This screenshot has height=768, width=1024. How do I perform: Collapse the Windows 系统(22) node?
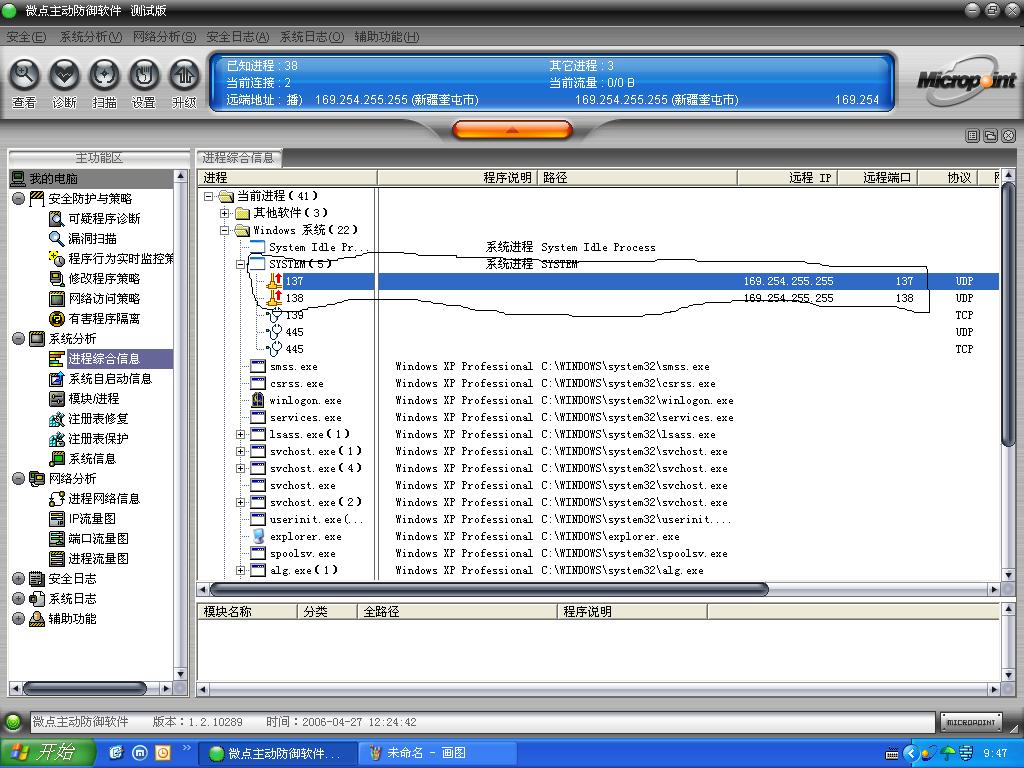pos(225,230)
